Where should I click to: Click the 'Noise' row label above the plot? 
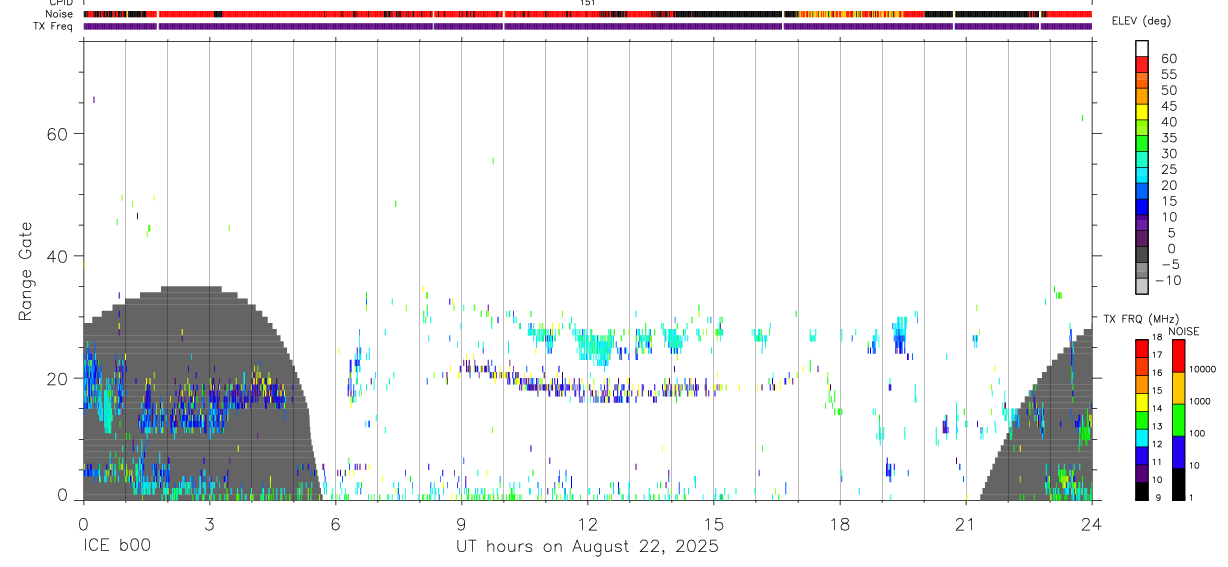pyautogui.click(x=60, y=14)
